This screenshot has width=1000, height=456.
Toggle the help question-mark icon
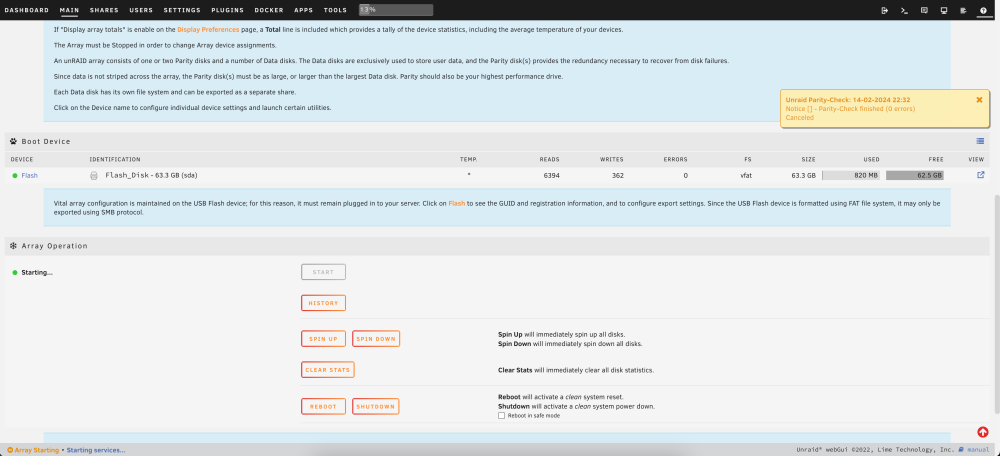click(x=983, y=10)
